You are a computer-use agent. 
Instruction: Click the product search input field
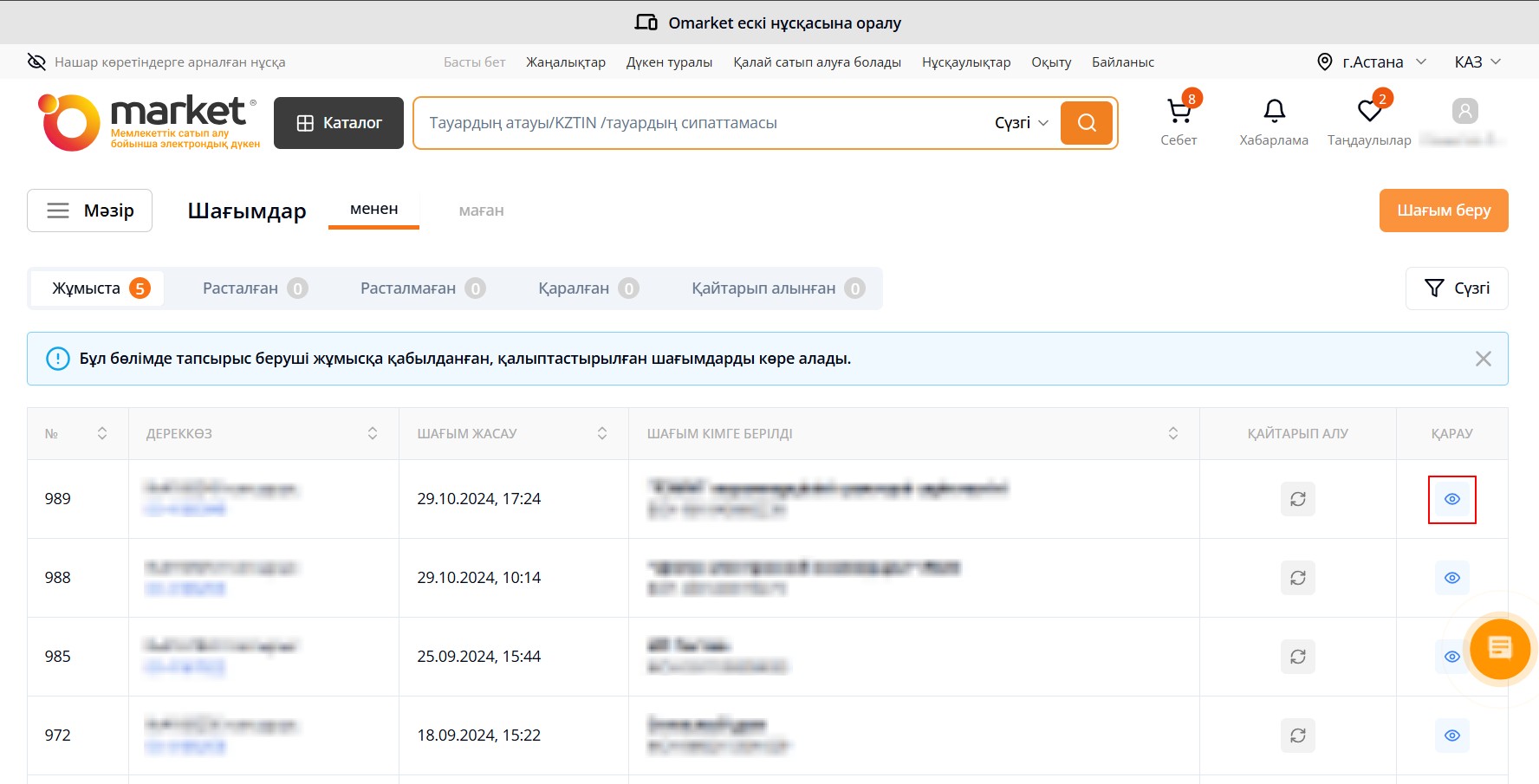click(693, 123)
